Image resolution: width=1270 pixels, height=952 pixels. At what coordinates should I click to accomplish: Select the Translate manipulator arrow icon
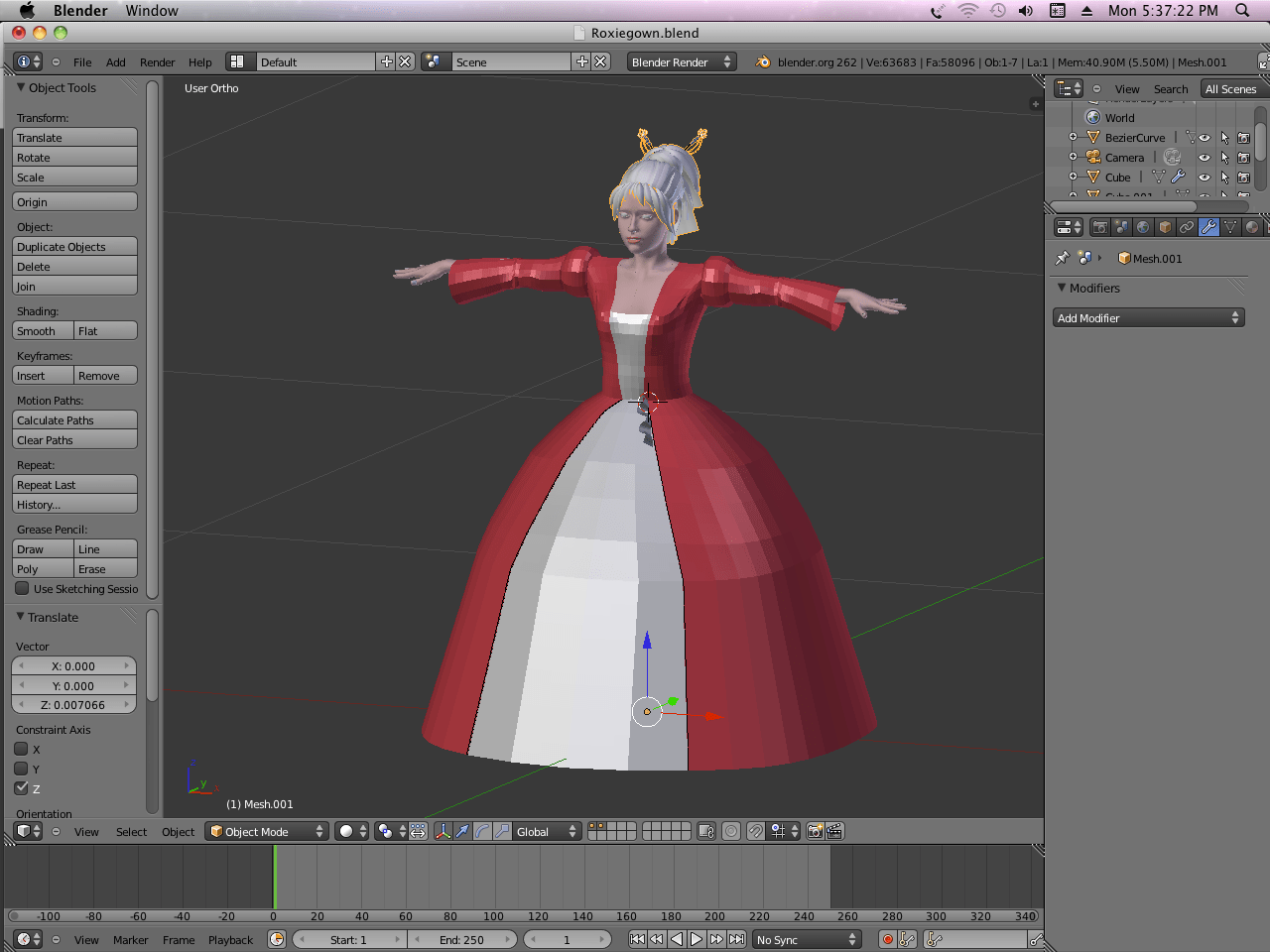click(462, 831)
